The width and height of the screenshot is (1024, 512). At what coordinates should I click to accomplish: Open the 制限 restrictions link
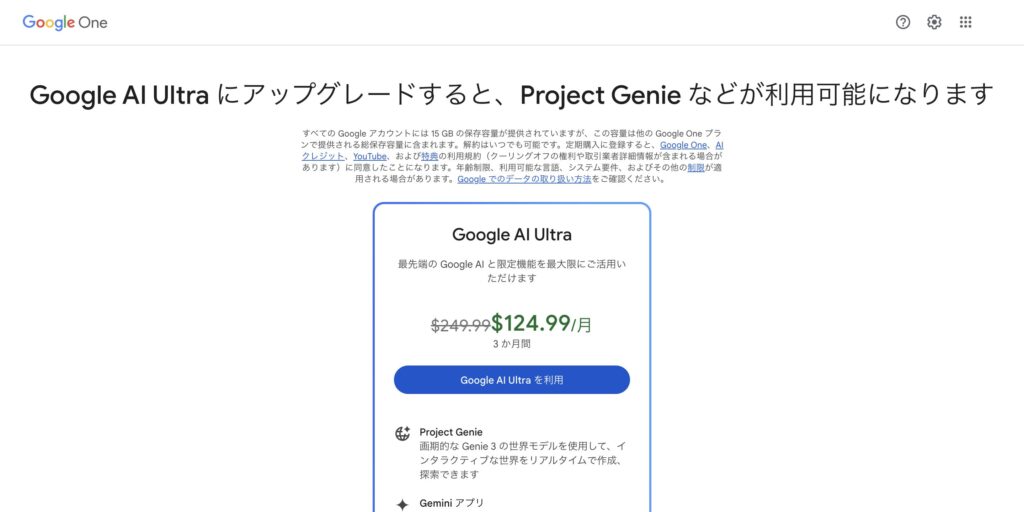(x=695, y=168)
